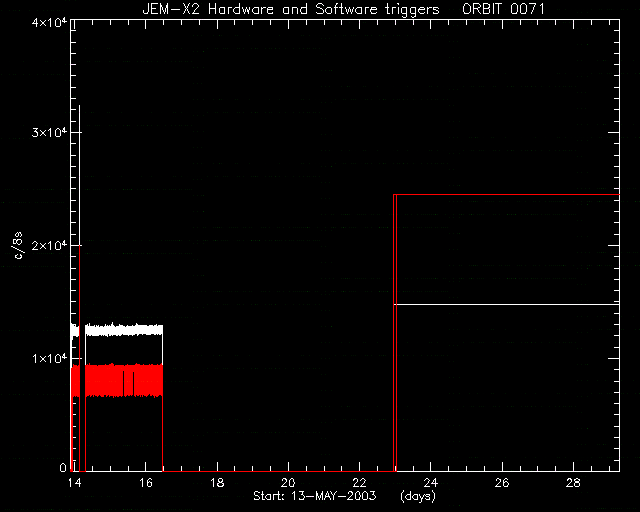Click the x-axis tick label '24'
The height and width of the screenshot is (512, 640).
tap(431, 483)
